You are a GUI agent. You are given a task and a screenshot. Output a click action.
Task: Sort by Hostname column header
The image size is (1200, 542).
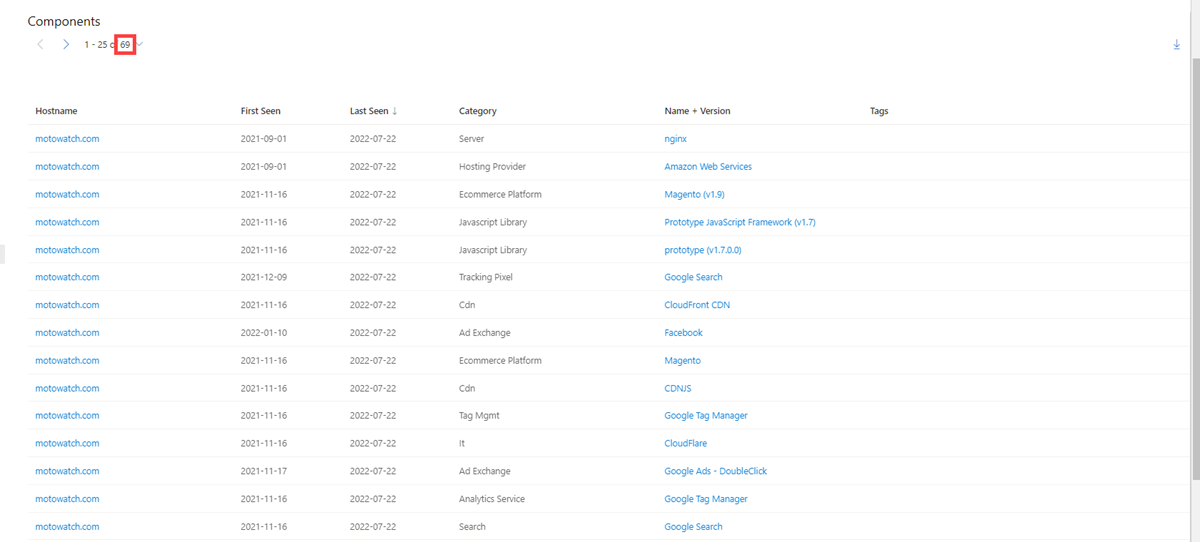[x=56, y=111]
